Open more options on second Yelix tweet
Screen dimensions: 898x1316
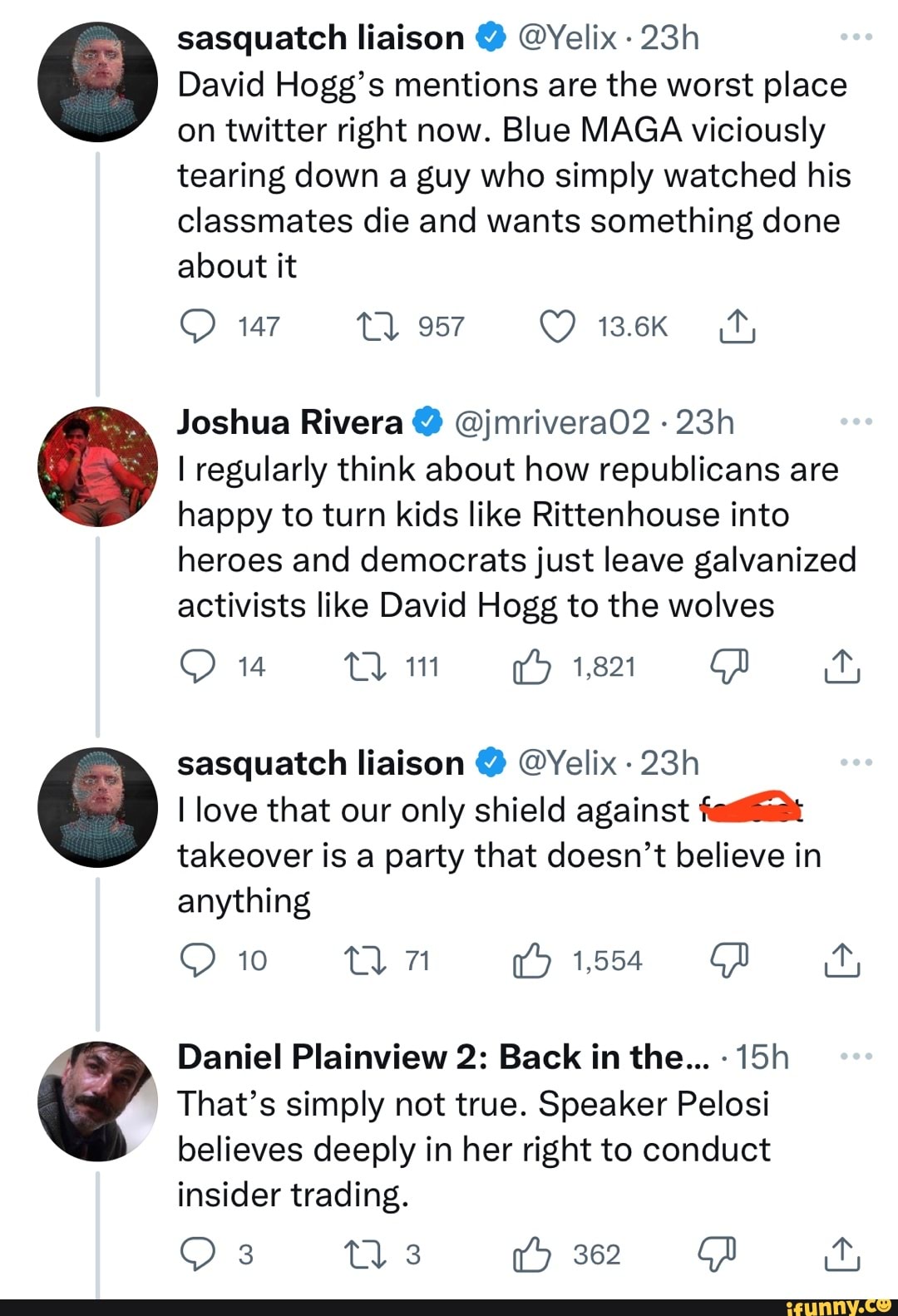856,763
